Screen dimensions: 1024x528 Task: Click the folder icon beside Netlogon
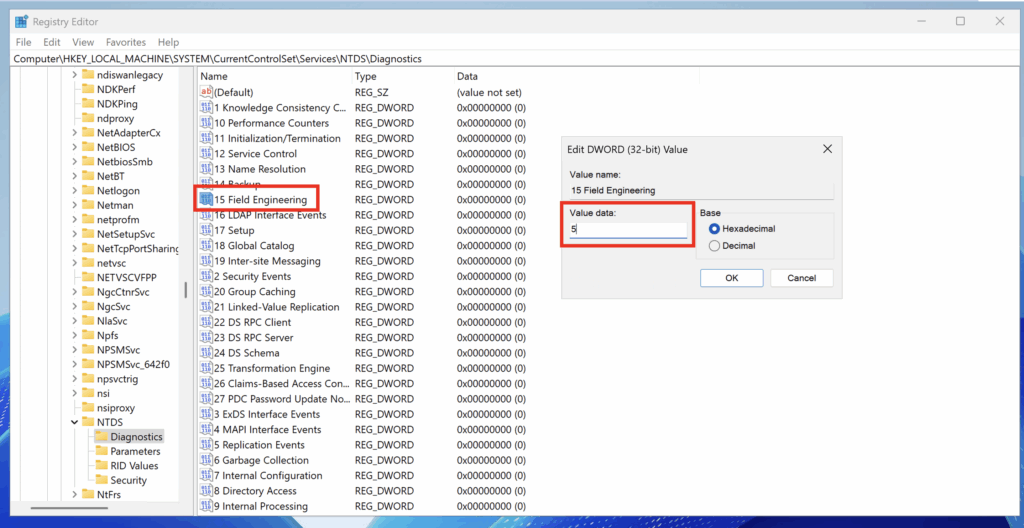tap(87, 190)
